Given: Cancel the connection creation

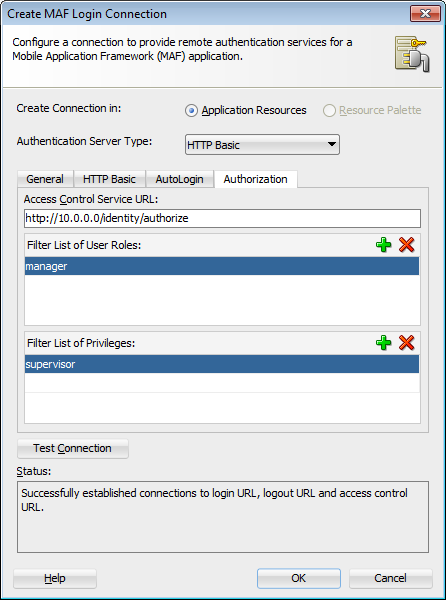Looking at the screenshot, I should coord(391,578).
